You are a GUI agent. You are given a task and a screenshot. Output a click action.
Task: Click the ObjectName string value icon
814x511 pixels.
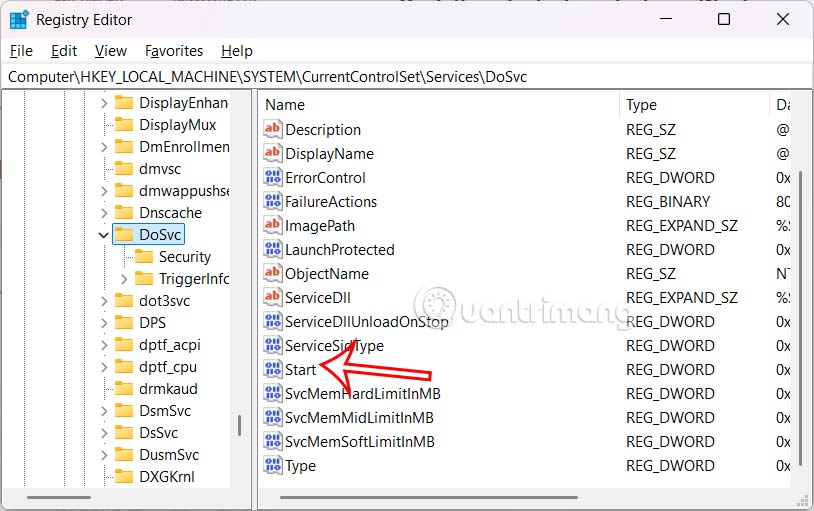273,274
